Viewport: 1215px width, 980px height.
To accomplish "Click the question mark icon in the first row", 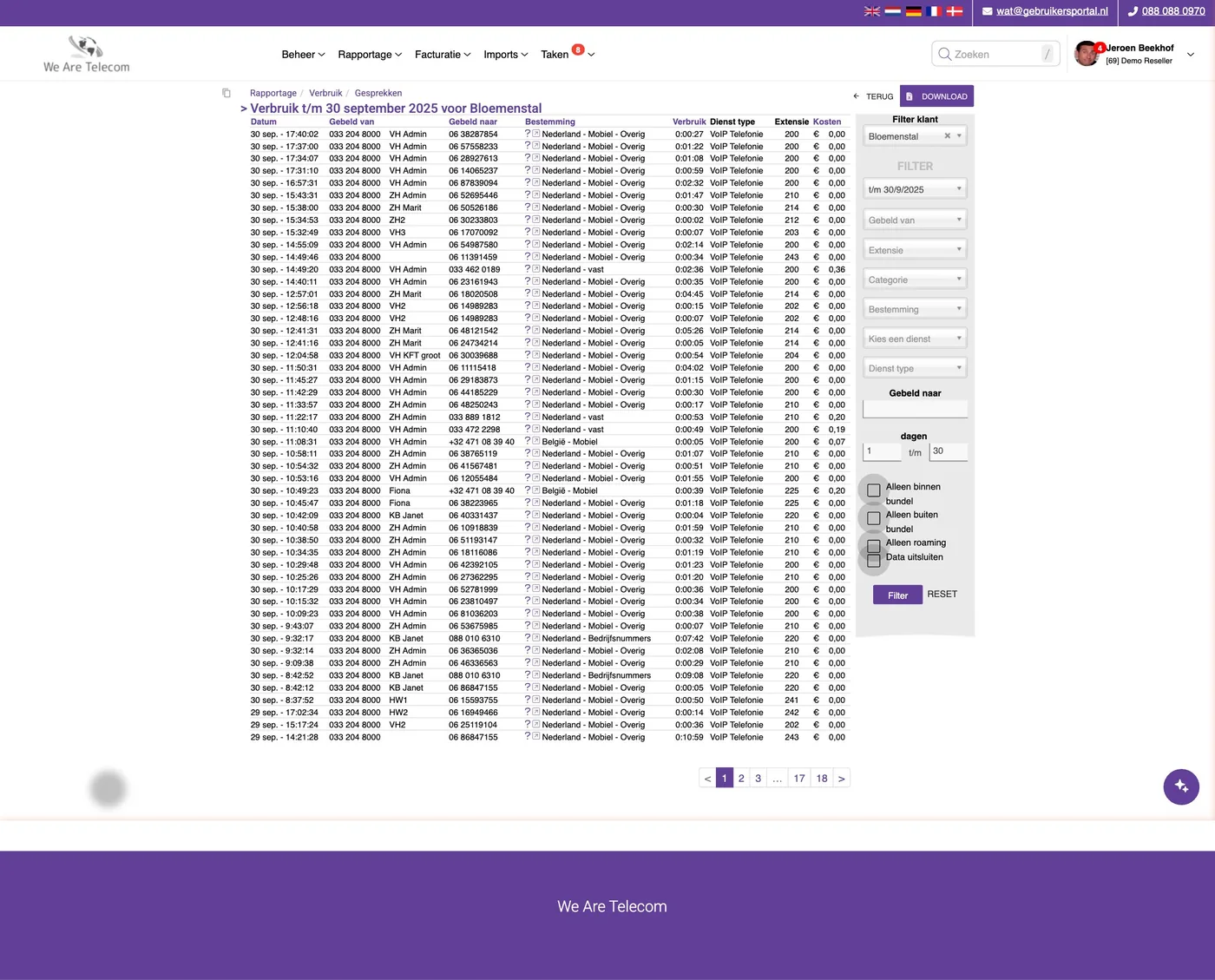I will [x=528, y=134].
